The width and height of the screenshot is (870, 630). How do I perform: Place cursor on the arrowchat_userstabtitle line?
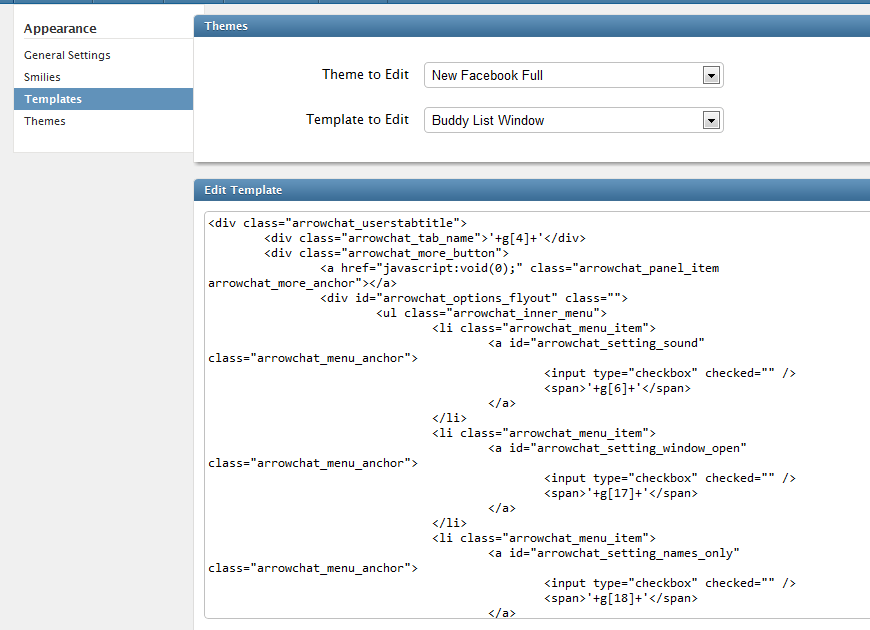point(337,223)
